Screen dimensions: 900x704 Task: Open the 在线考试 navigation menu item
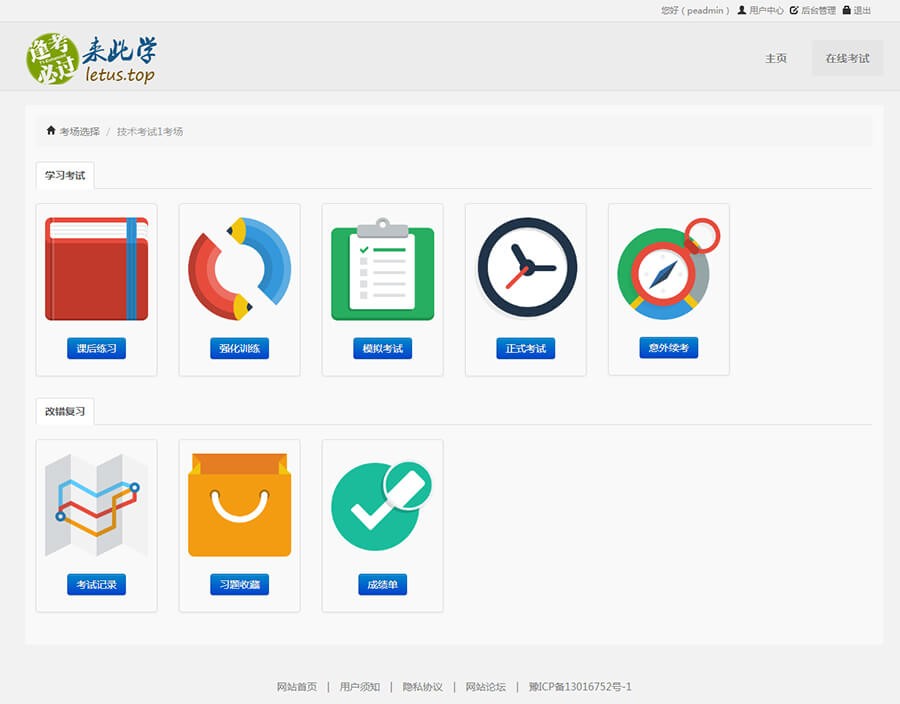point(847,57)
